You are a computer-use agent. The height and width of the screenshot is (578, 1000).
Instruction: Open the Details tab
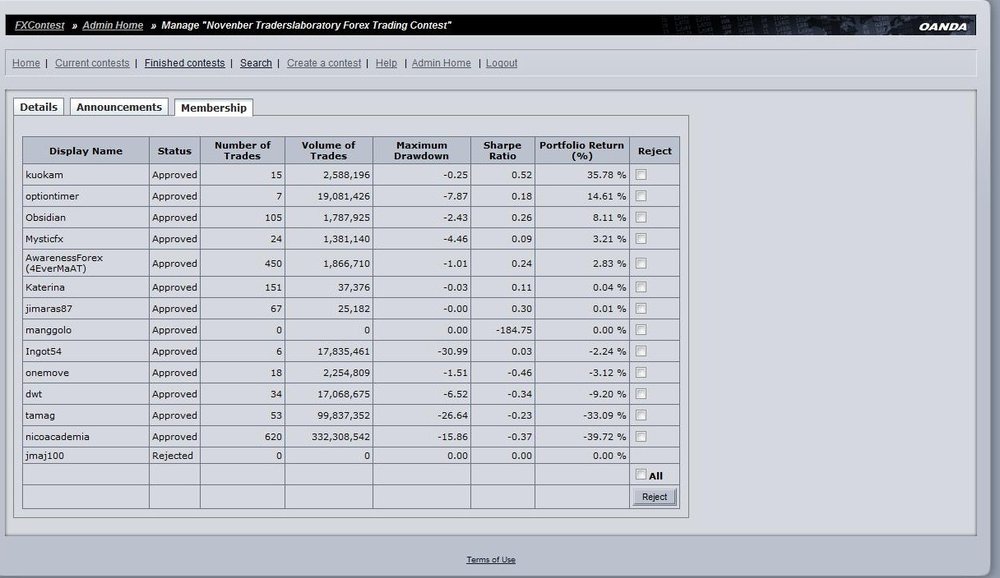38,107
